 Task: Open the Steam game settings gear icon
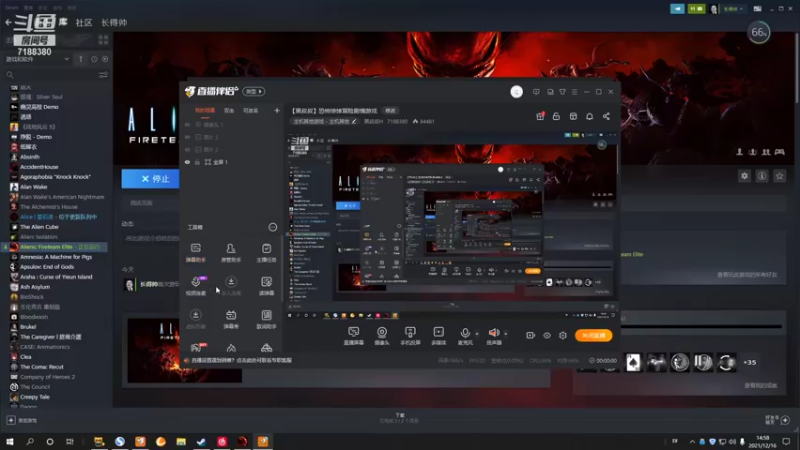pos(744,176)
